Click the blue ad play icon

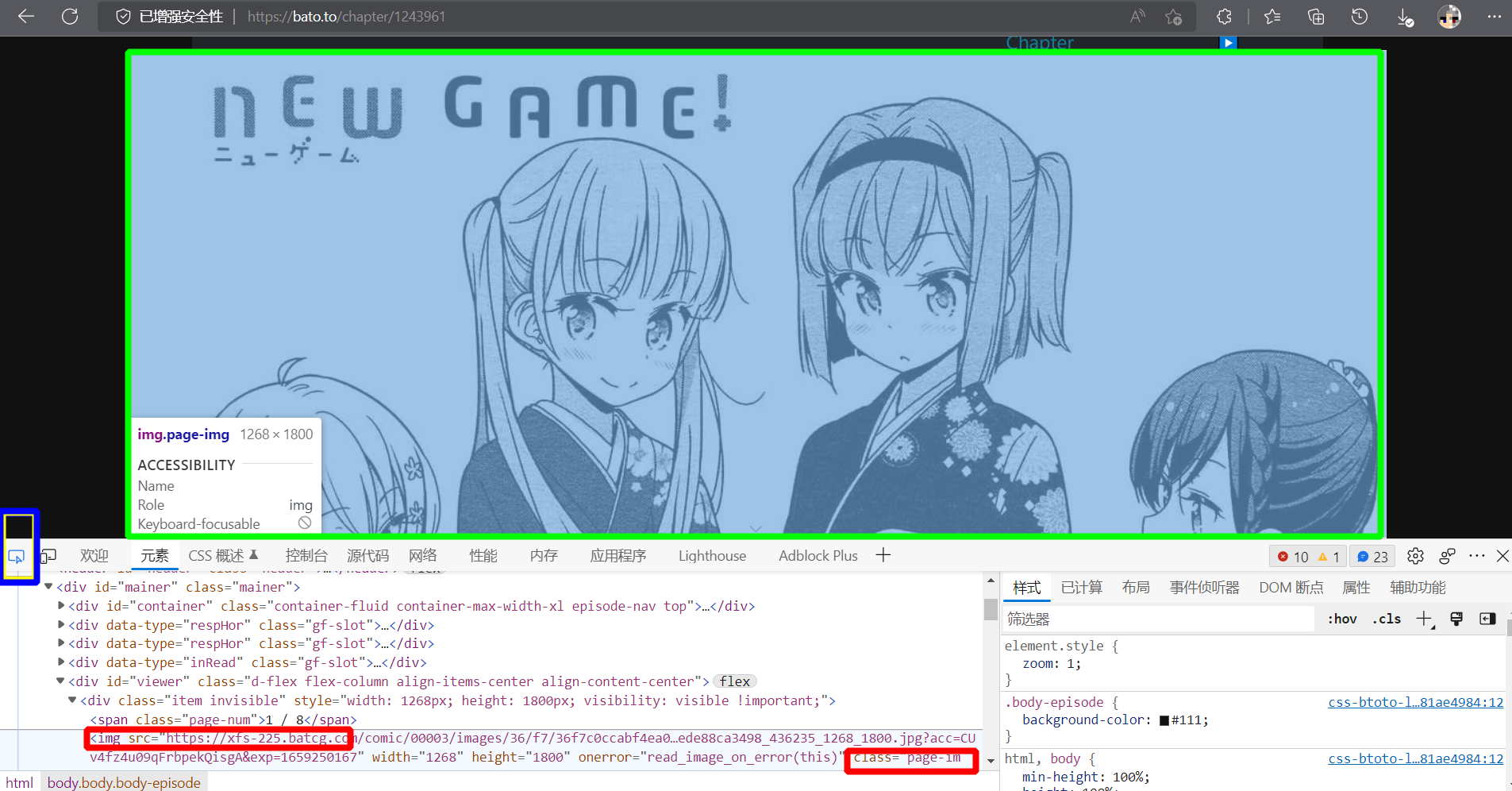(x=1228, y=43)
